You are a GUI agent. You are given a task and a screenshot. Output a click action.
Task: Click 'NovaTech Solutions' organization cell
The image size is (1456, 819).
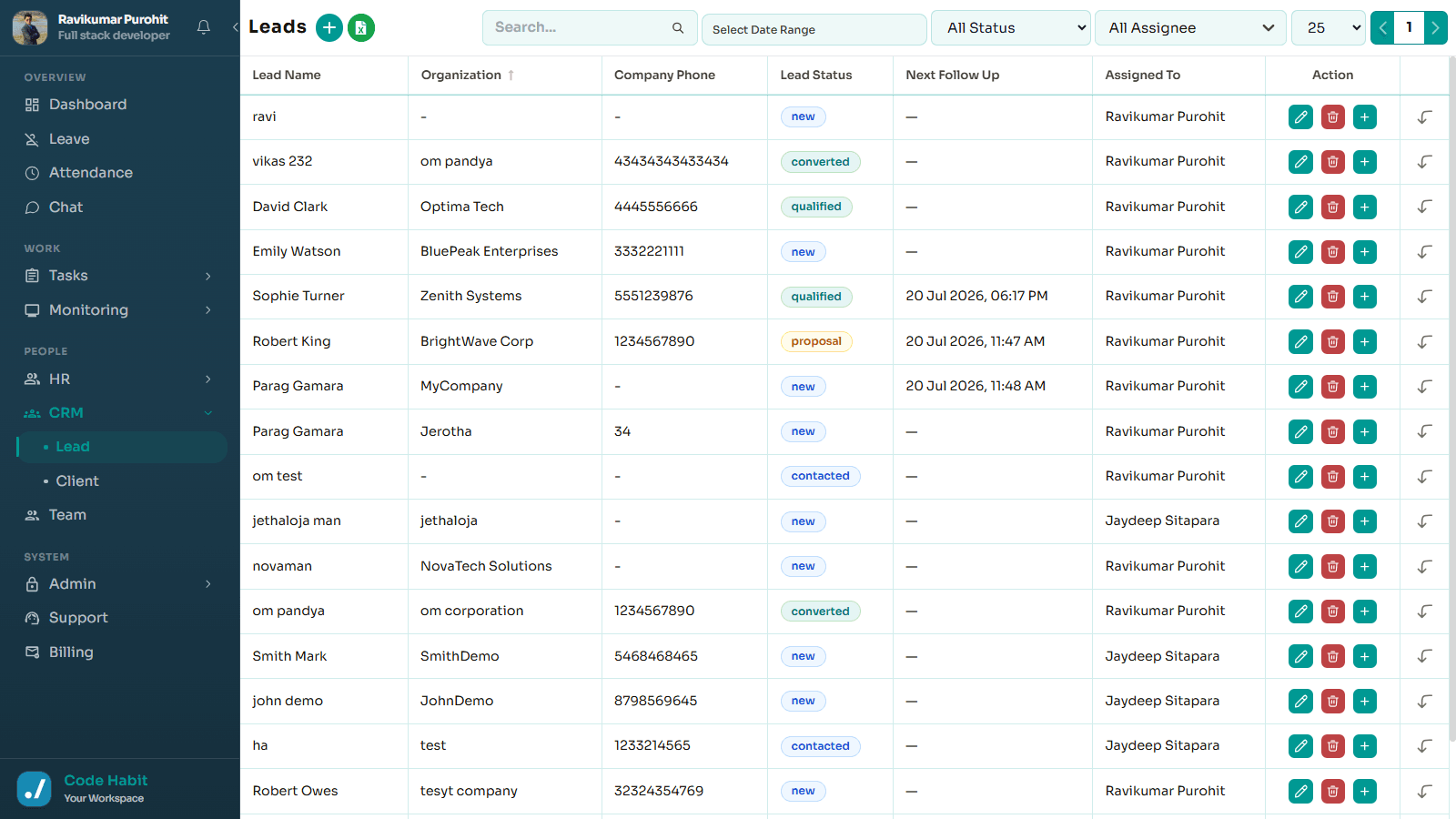pyautogui.click(x=486, y=567)
